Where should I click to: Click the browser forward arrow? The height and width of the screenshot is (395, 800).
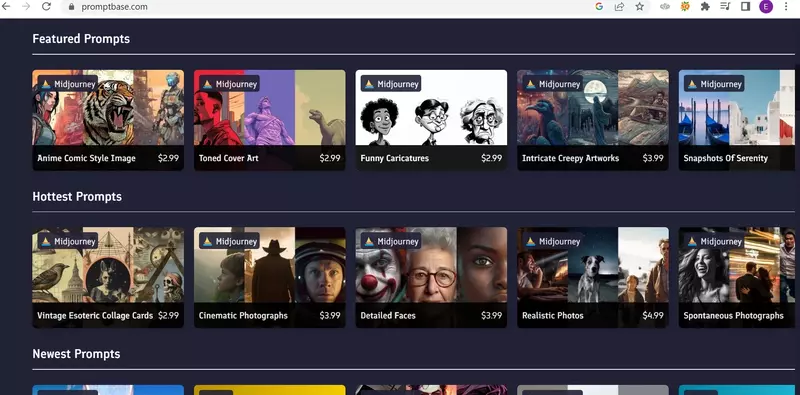tap(26, 7)
